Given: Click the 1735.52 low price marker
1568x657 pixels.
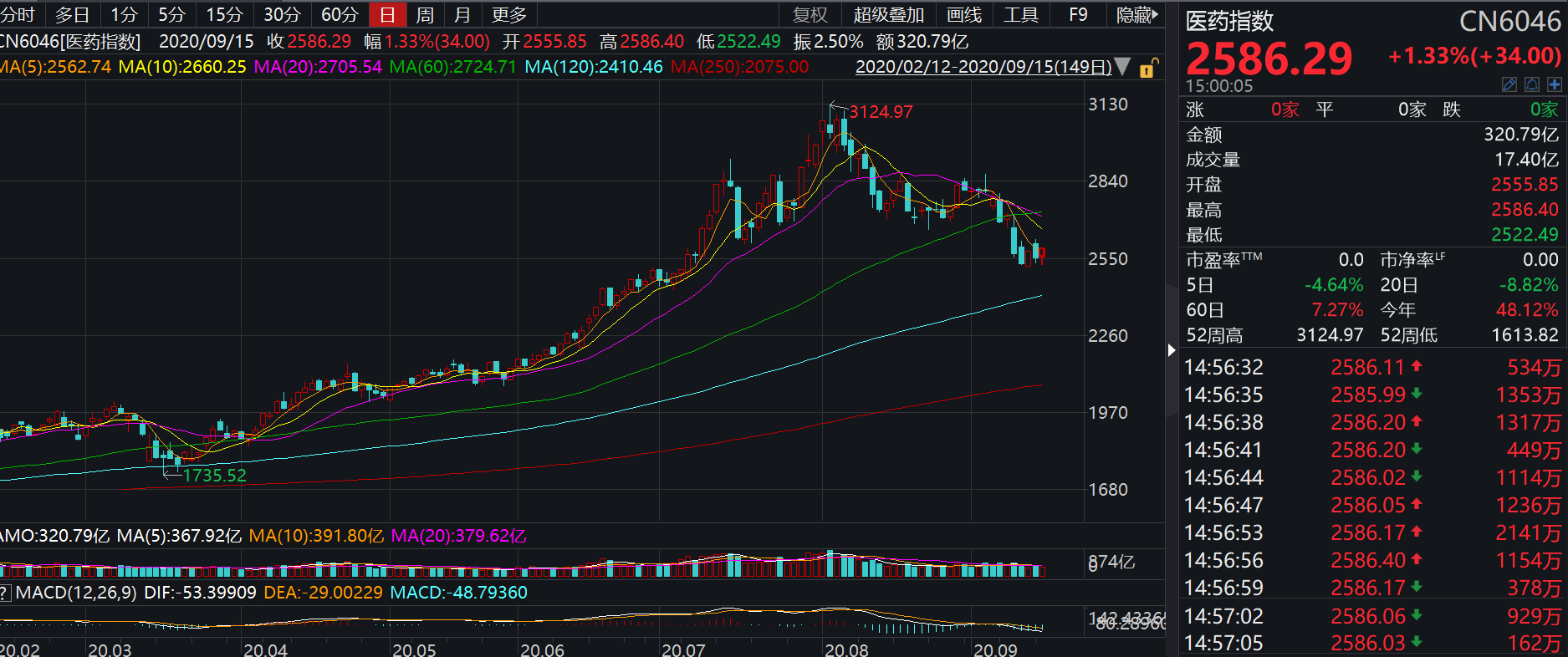Looking at the screenshot, I should pyautogui.click(x=215, y=476).
